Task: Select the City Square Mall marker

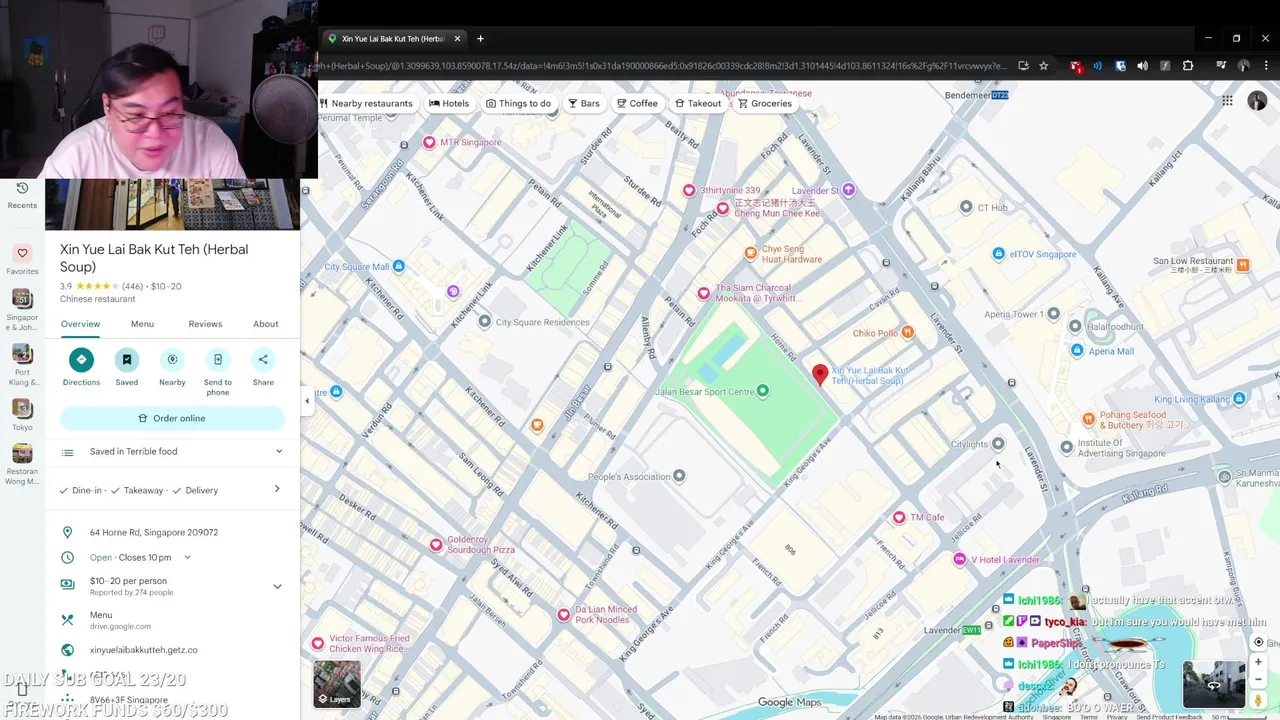Action: pyautogui.click(x=398, y=266)
